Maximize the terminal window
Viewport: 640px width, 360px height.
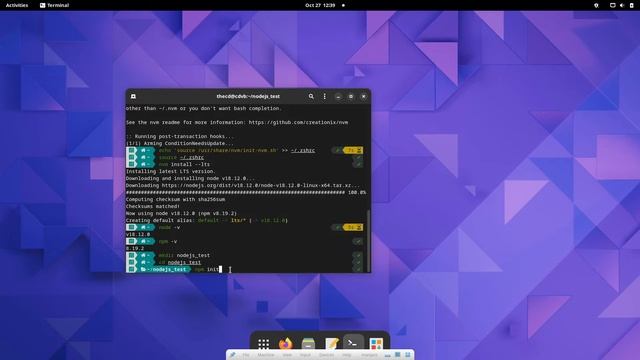[x=351, y=96]
